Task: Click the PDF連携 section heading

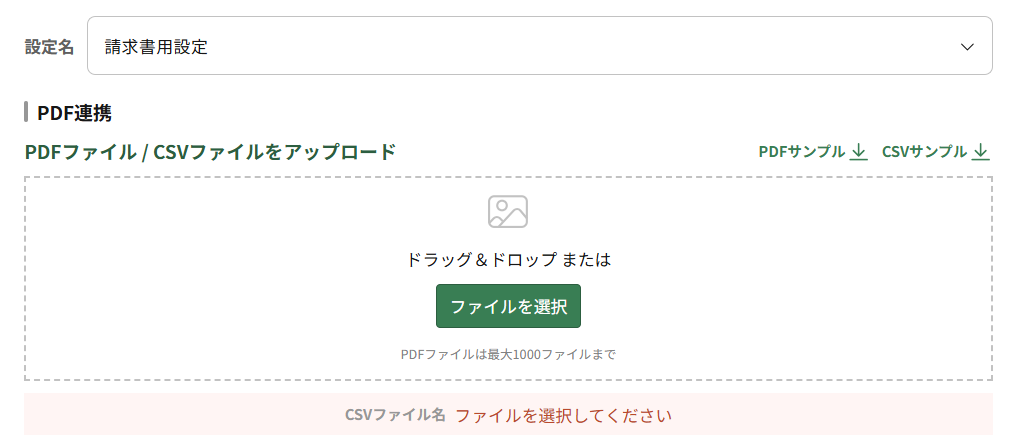Action: click(x=74, y=113)
